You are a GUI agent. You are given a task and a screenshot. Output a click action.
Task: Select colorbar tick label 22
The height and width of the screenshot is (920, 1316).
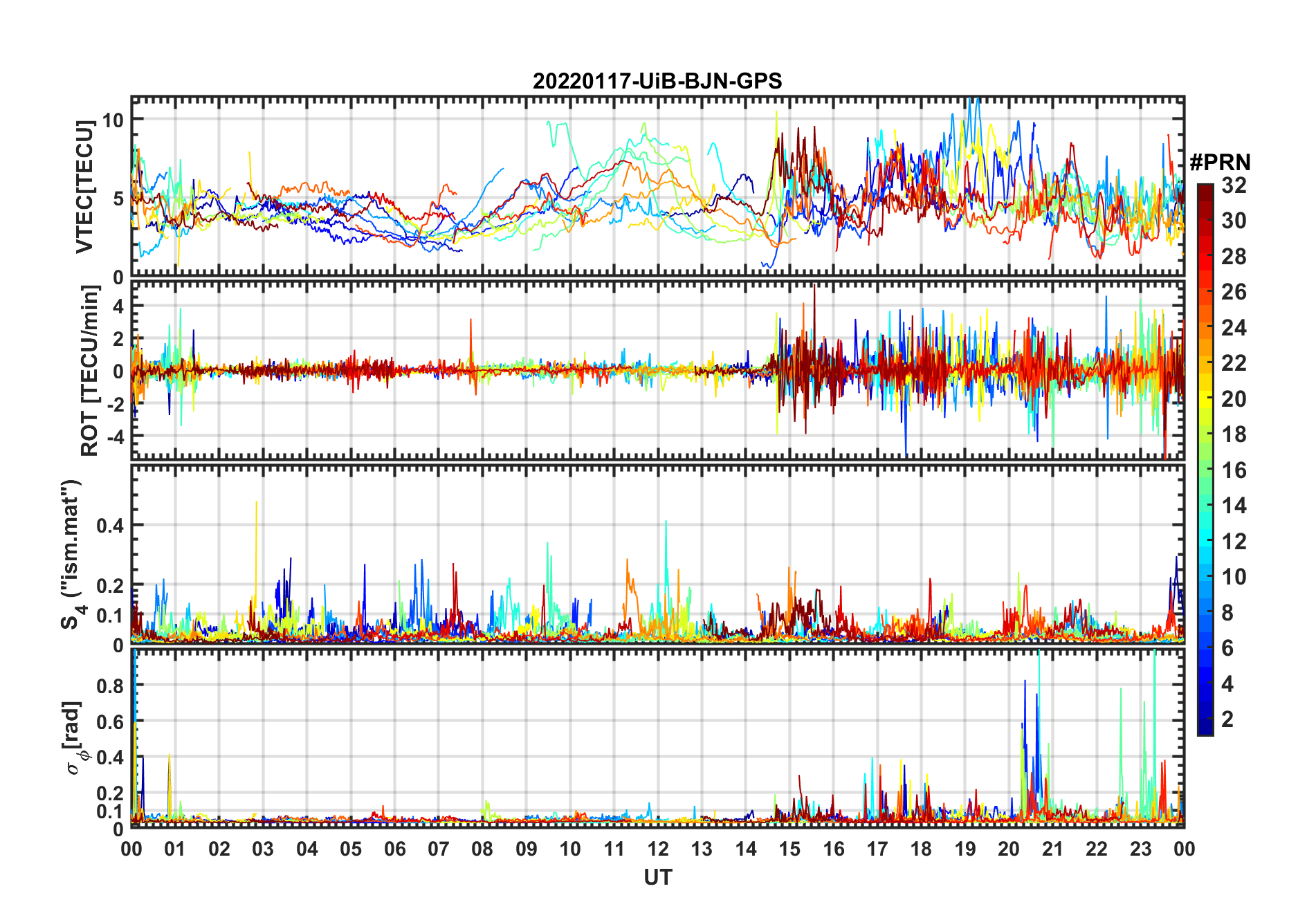point(1234,363)
